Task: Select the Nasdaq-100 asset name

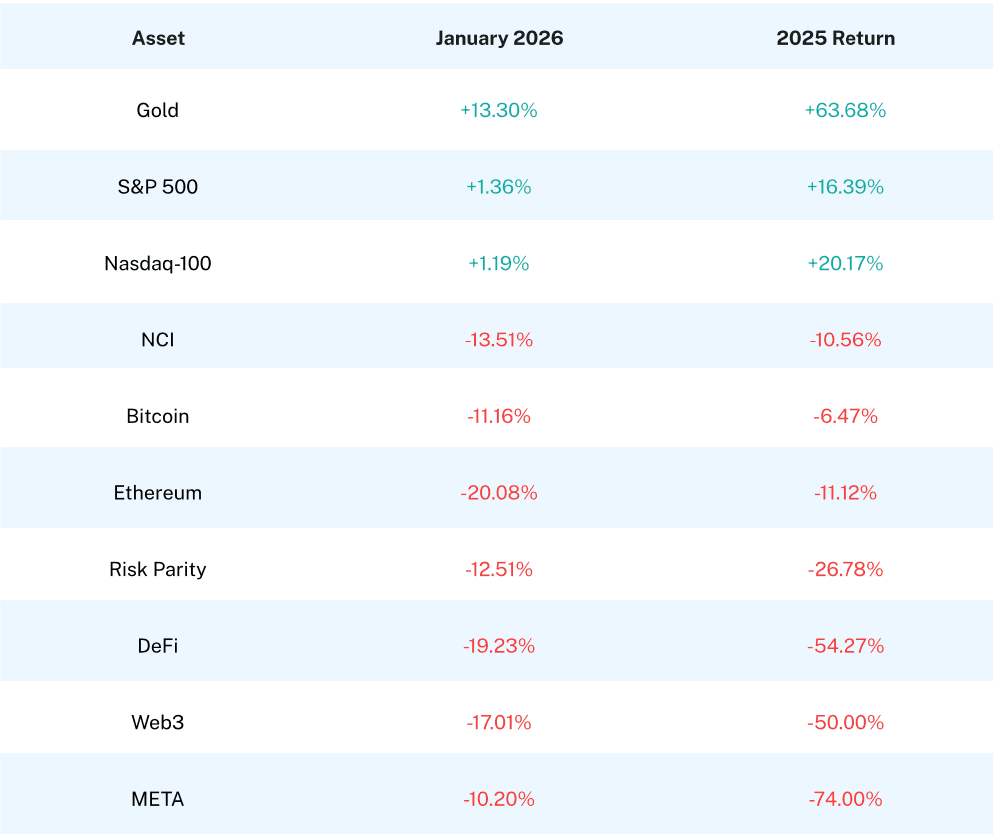Action: tap(158, 264)
